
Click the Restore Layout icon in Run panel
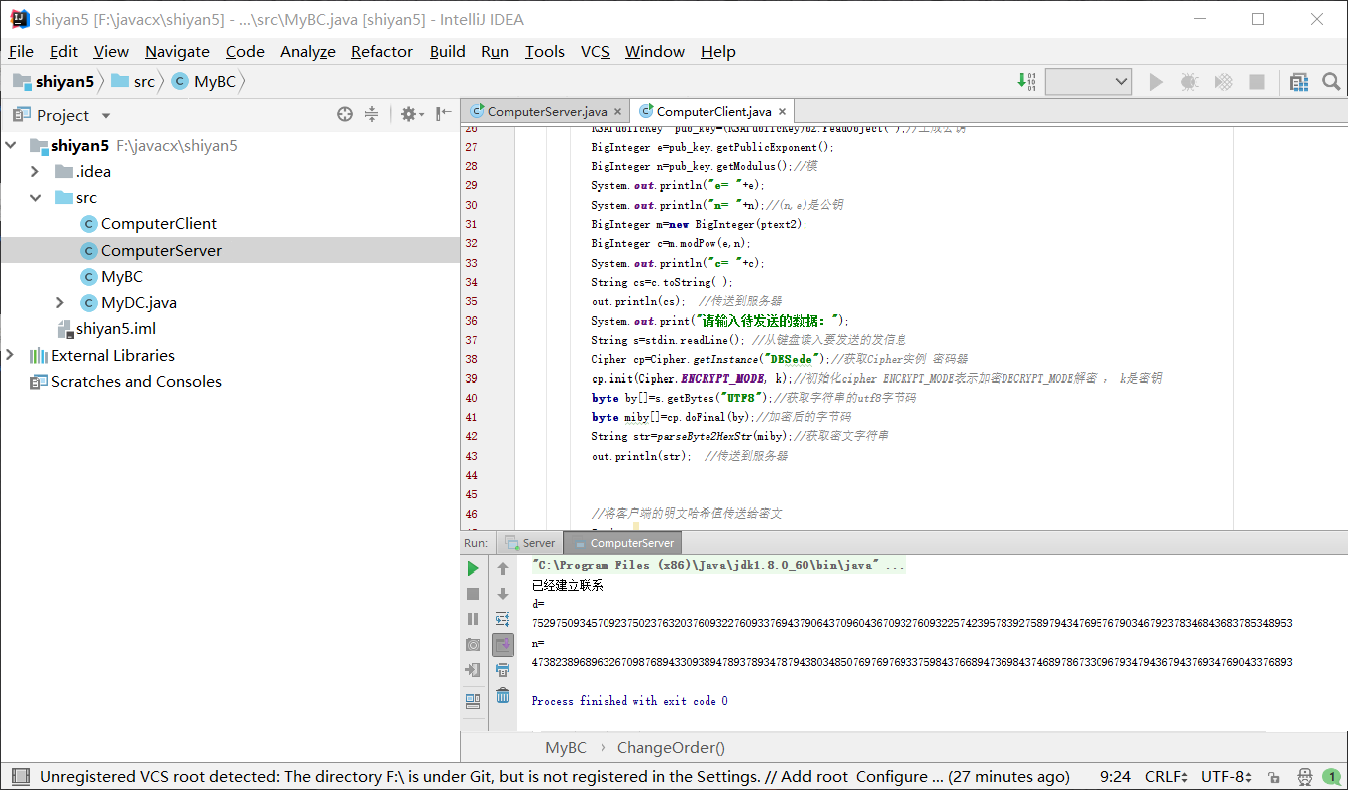[473, 700]
